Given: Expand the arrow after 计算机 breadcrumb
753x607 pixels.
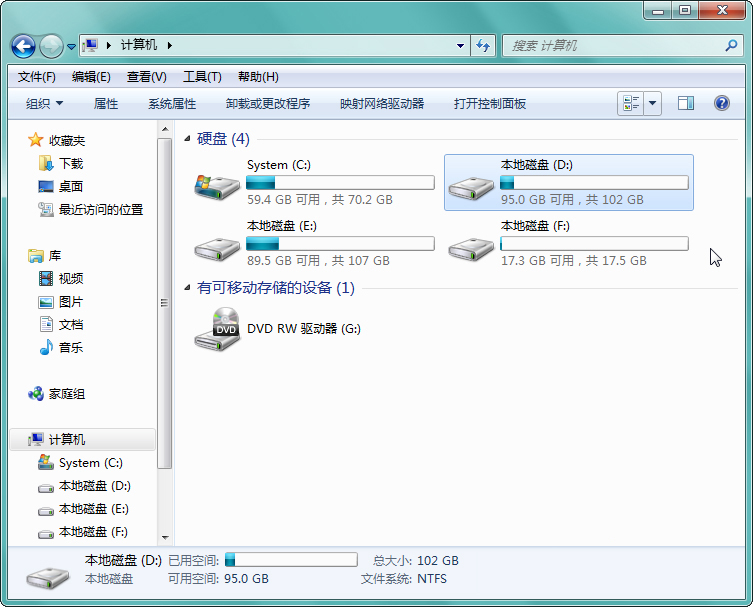Looking at the screenshot, I should click(x=170, y=46).
